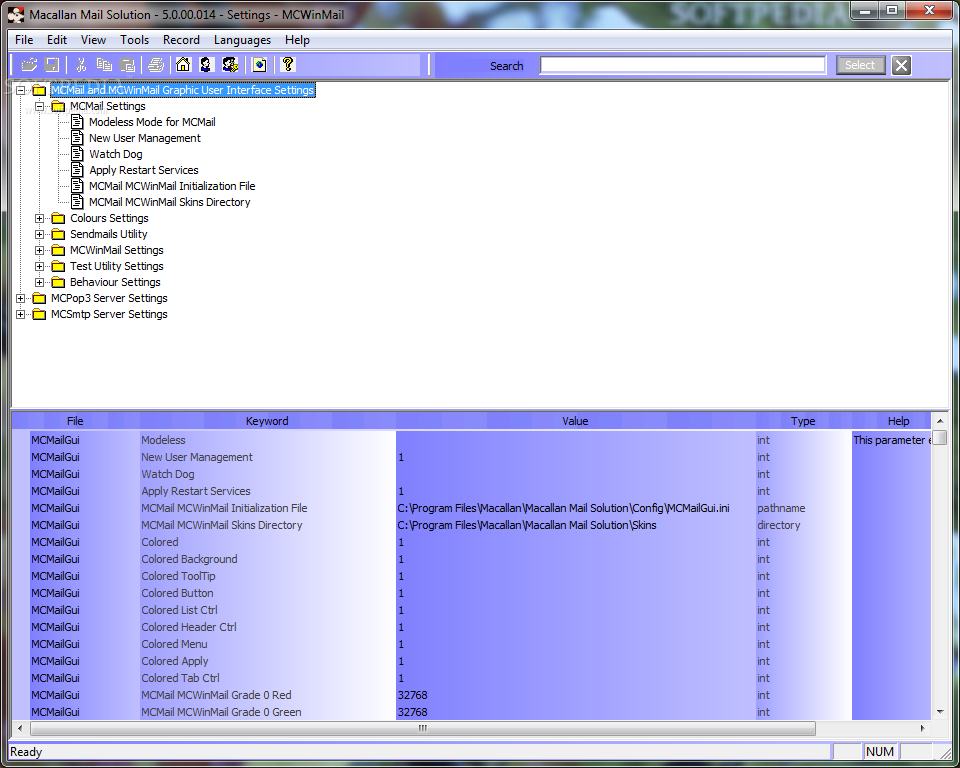Select MCMail MCWinMail Initialization File tree item

172,186
